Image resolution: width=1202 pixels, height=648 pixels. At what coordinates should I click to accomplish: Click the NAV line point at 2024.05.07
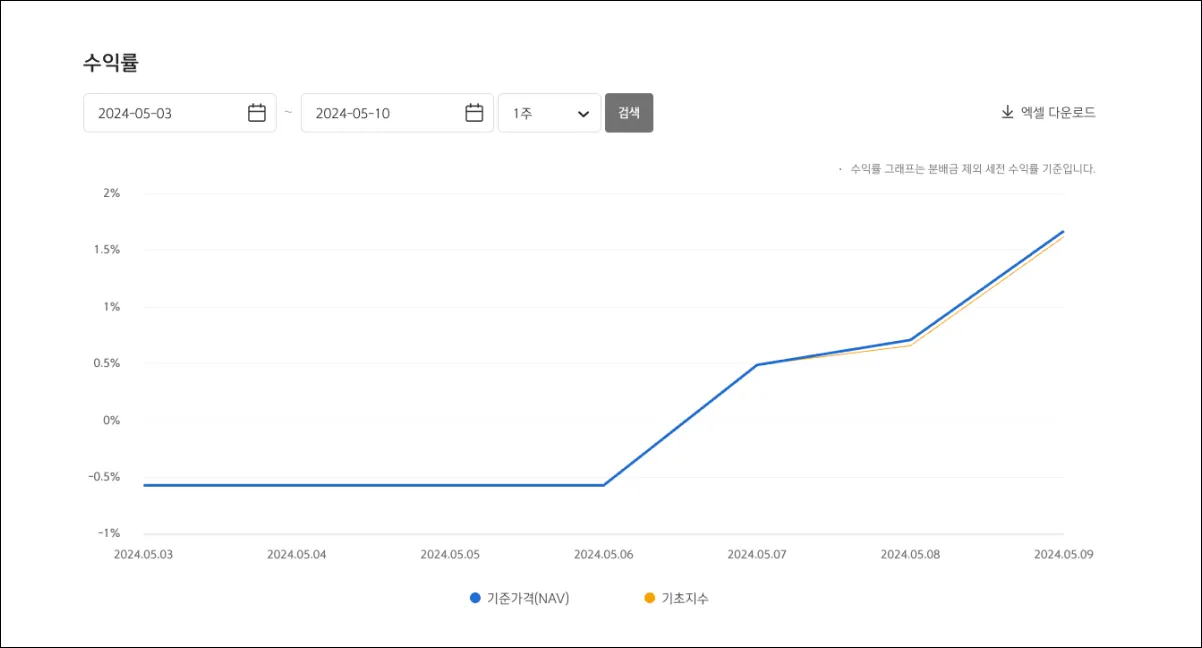tap(757, 365)
